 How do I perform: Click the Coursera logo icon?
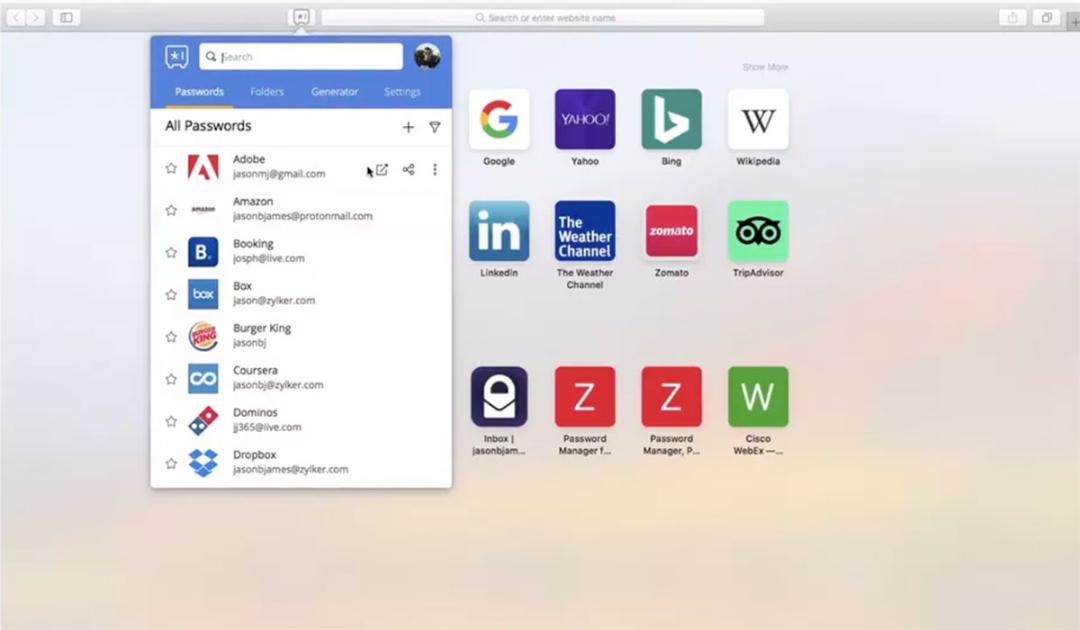tap(203, 379)
